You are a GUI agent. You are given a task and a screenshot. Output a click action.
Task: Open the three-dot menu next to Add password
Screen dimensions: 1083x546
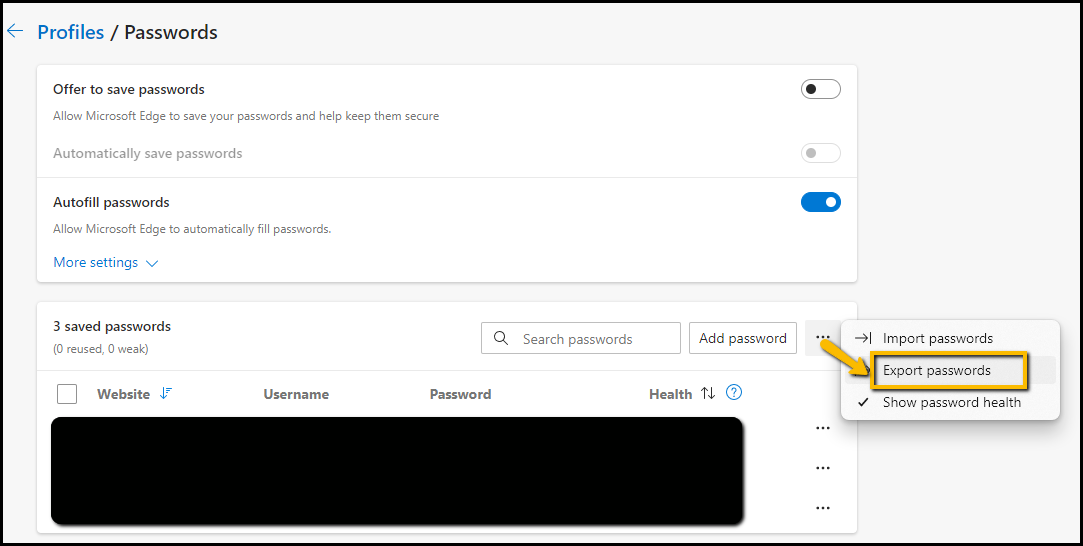pos(822,338)
